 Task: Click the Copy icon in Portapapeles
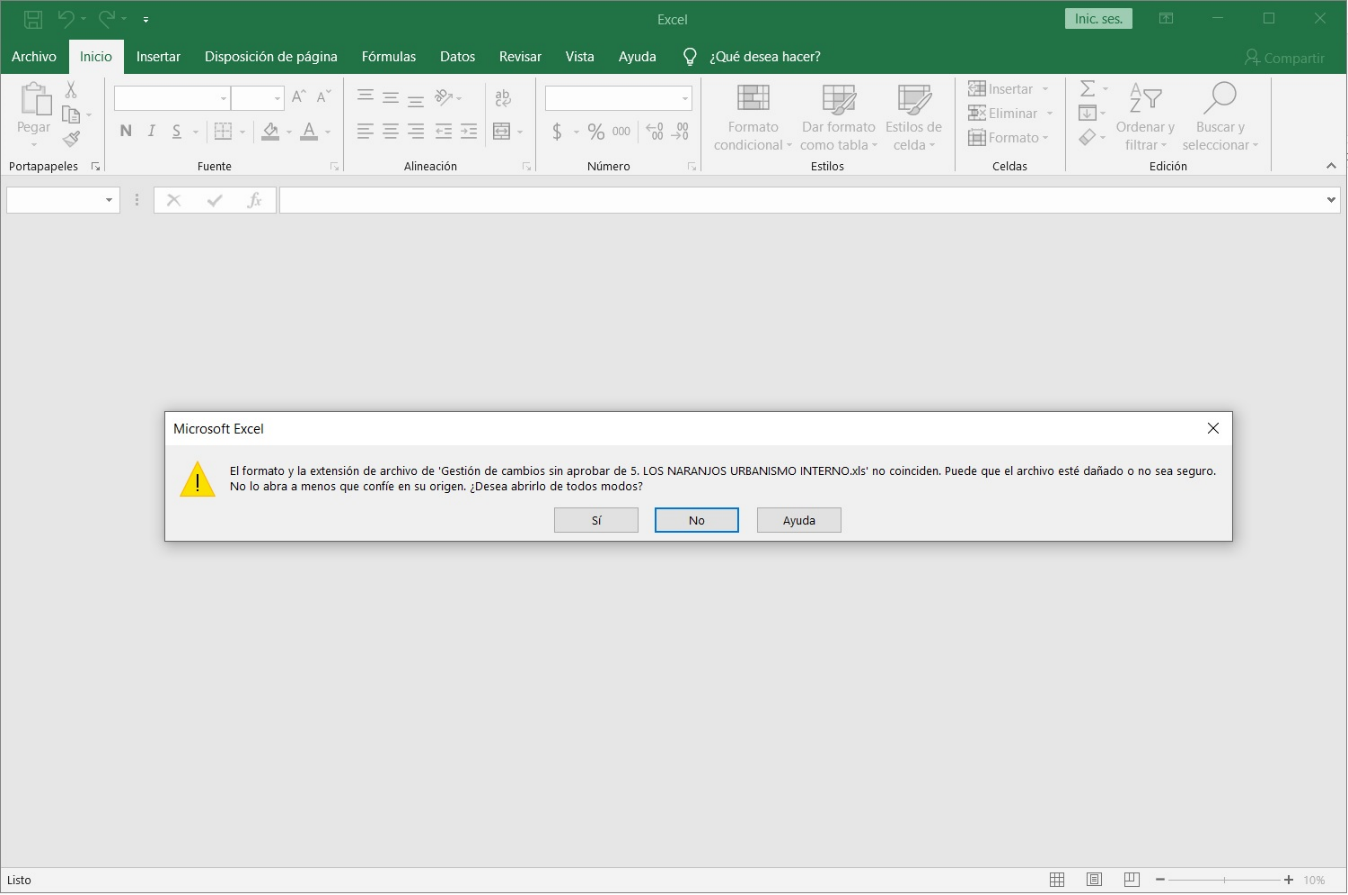tap(70, 114)
